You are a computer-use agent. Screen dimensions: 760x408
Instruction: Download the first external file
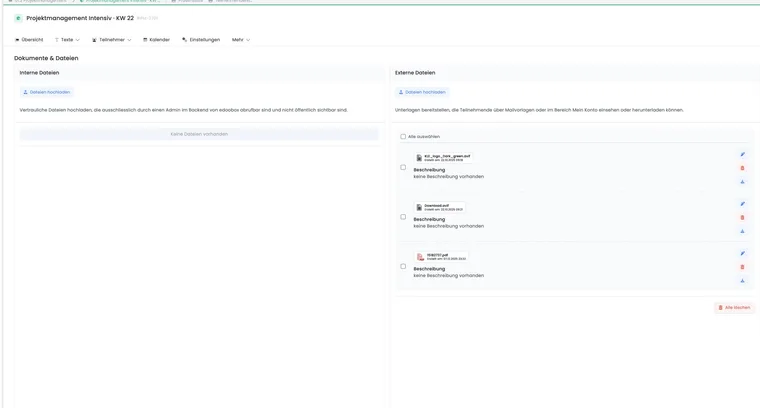point(742,182)
